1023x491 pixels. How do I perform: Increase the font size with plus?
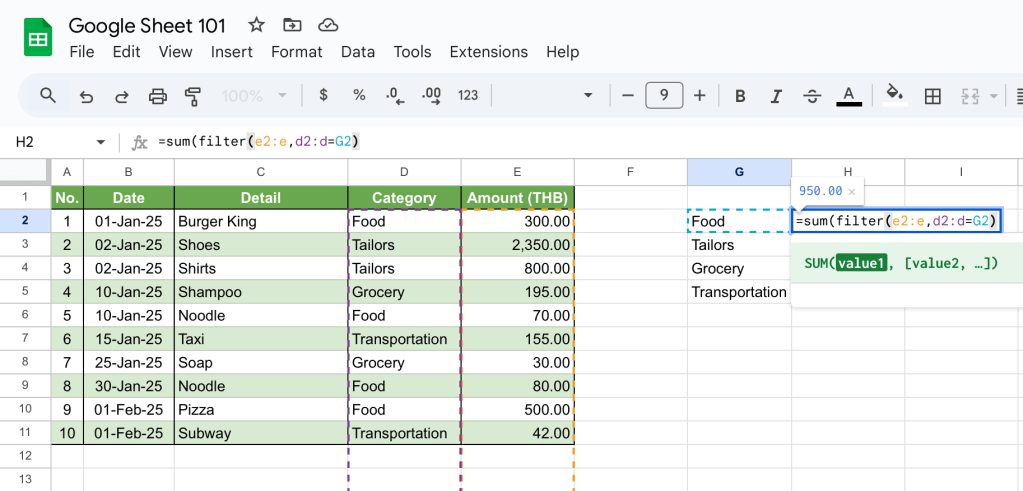coord(699,96)
